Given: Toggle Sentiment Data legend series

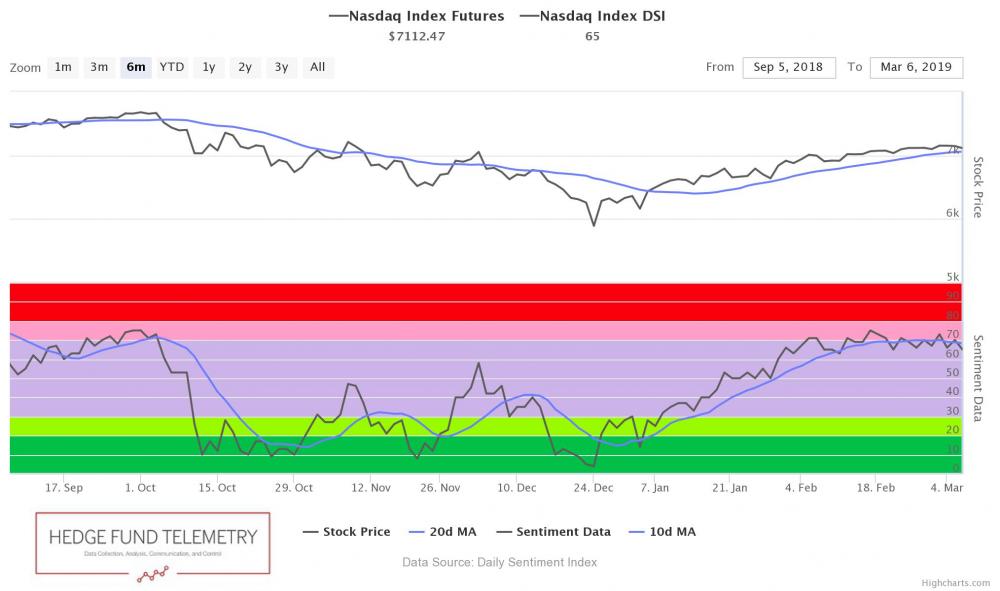Looking at the screenshot, I should click(x=554, y=532).
